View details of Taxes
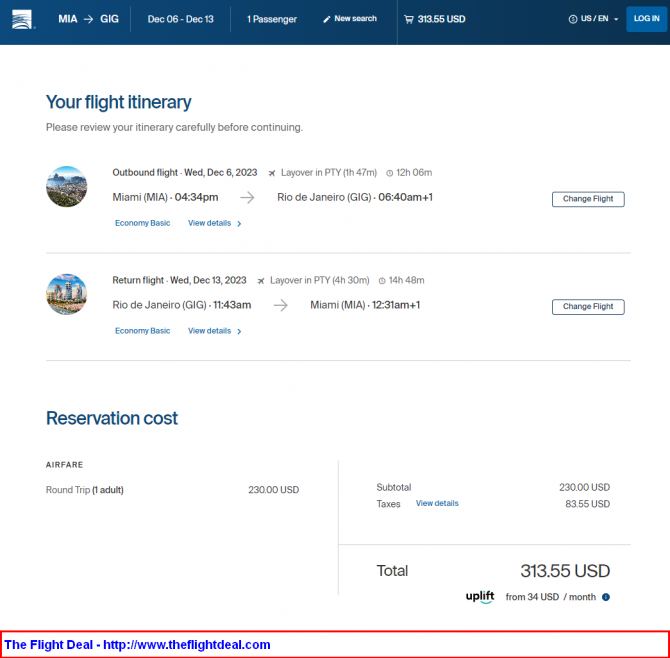This screenshot has height=658, width=670. tap(437, 503)
